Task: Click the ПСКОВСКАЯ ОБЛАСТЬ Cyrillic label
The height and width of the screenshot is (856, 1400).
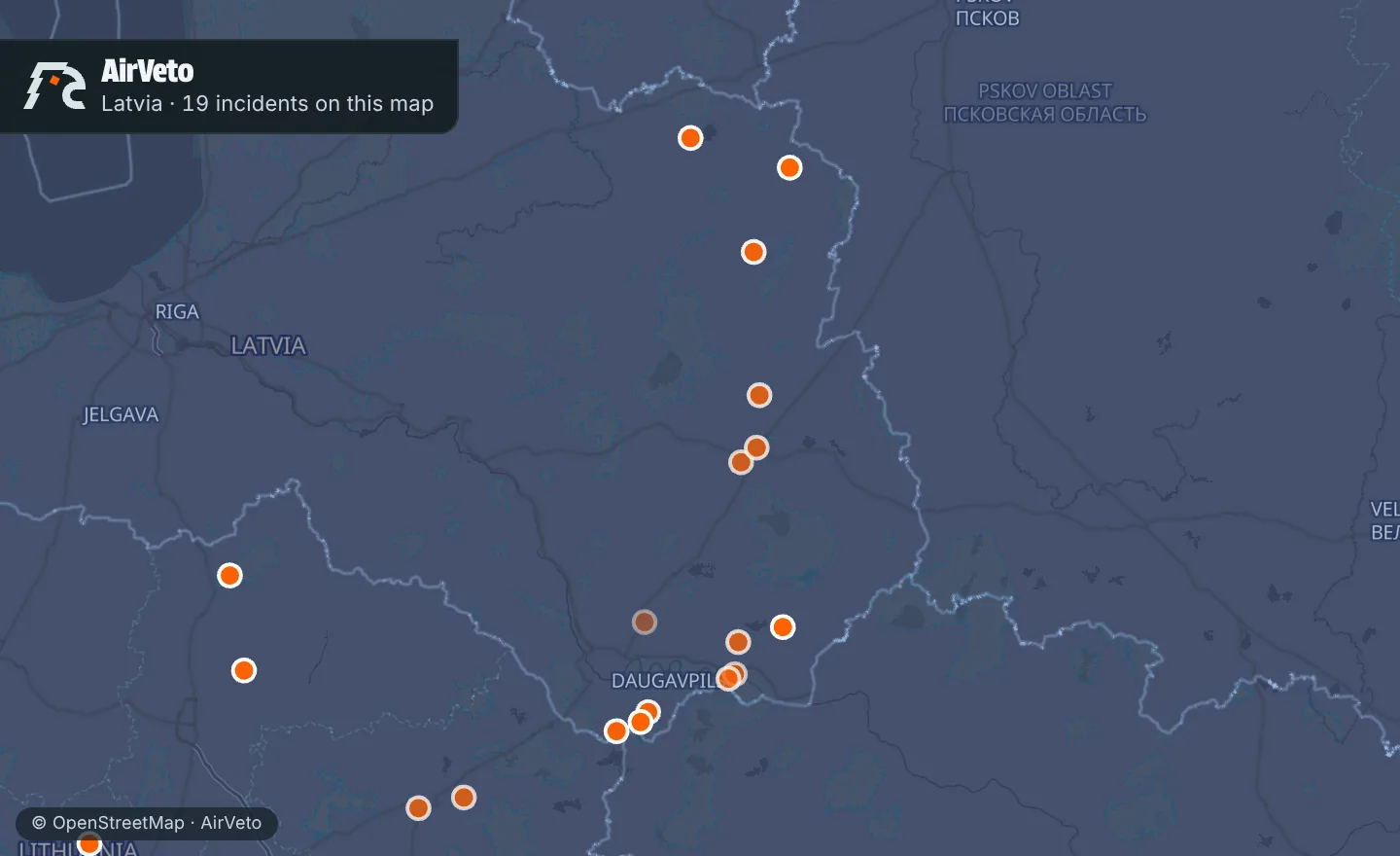Action: tap(1045, 114)
